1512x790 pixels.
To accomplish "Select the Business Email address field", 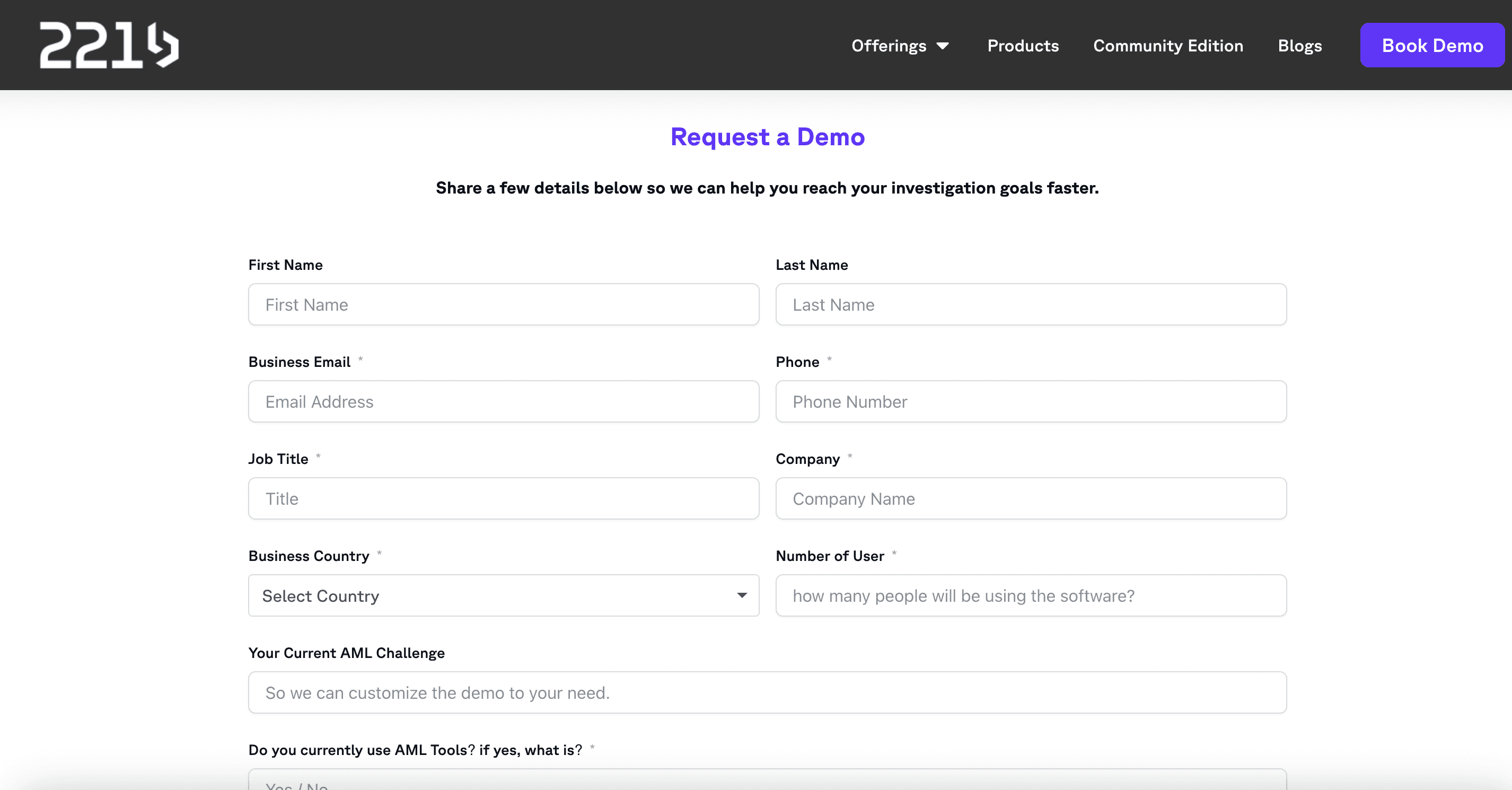I will tap(504, 401).
